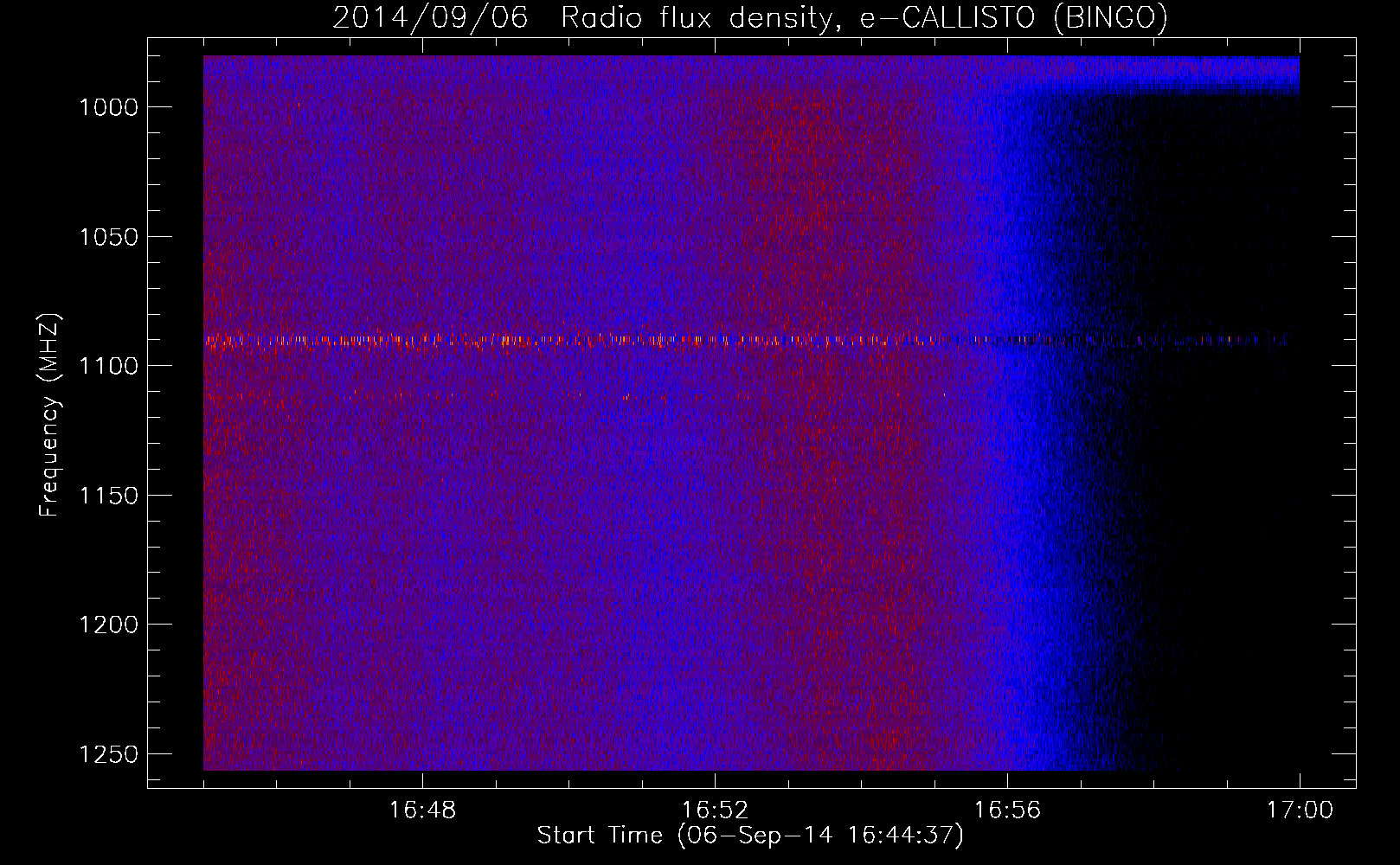Viewport: 1400px width, 865px height.
Task: Click the 1050 frequency tick label
Action: click(x=109, y=237)
